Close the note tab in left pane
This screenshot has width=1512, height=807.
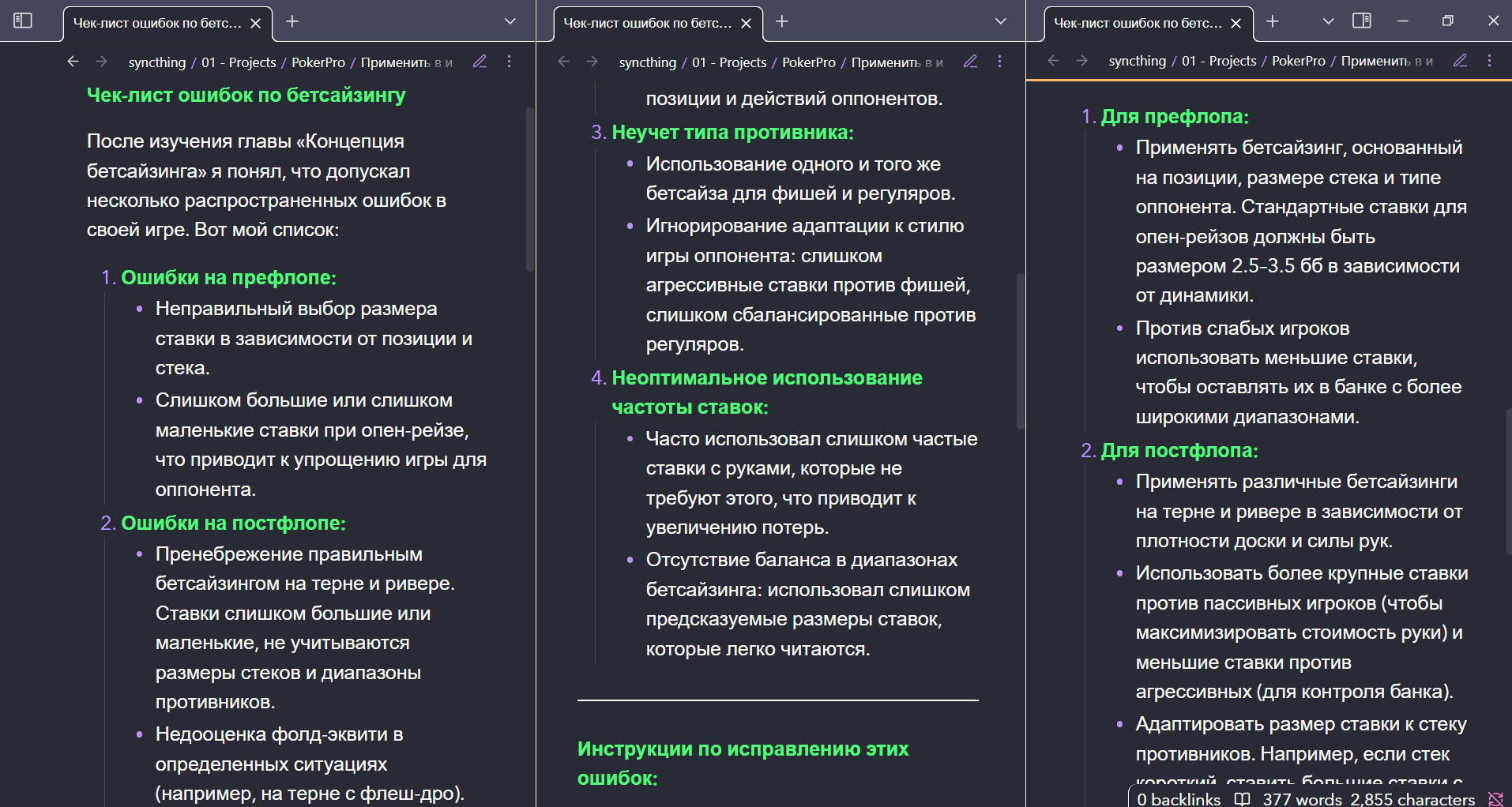click(256, 24)
